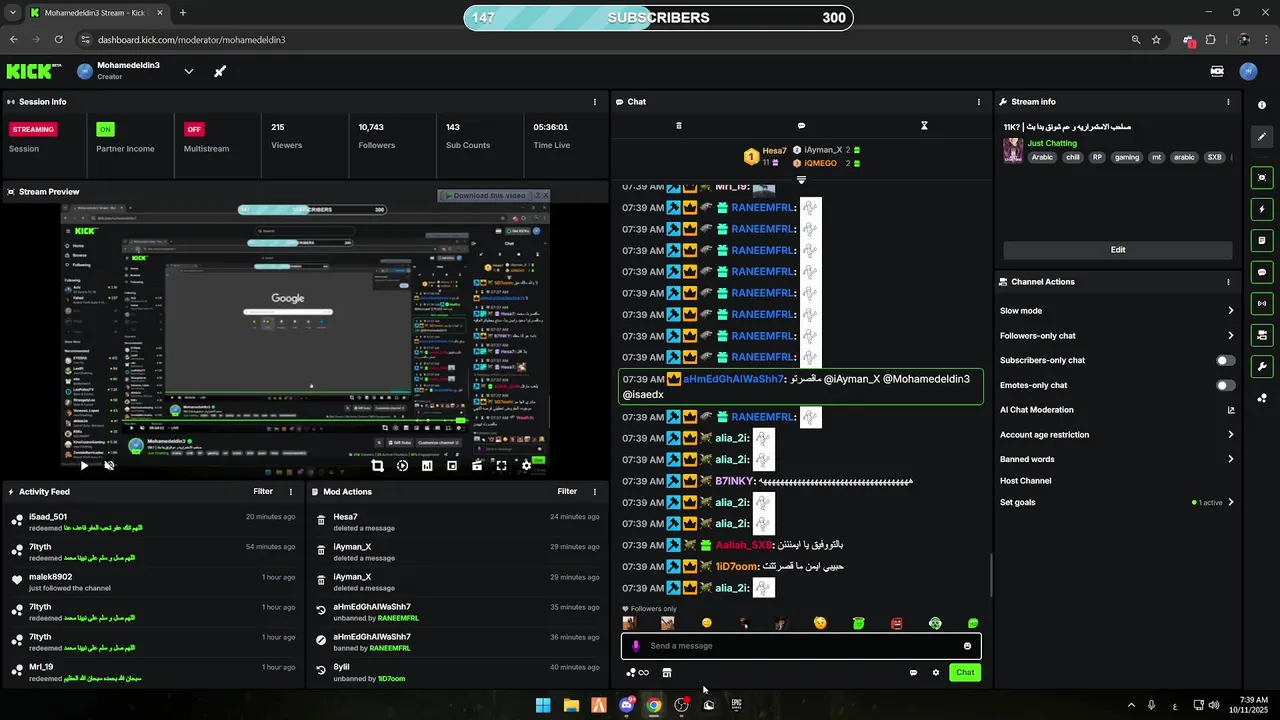Click chat identity bubble icon beside gear
The height and width of the screenshot is (720, 1280).
tap(913, 673)
